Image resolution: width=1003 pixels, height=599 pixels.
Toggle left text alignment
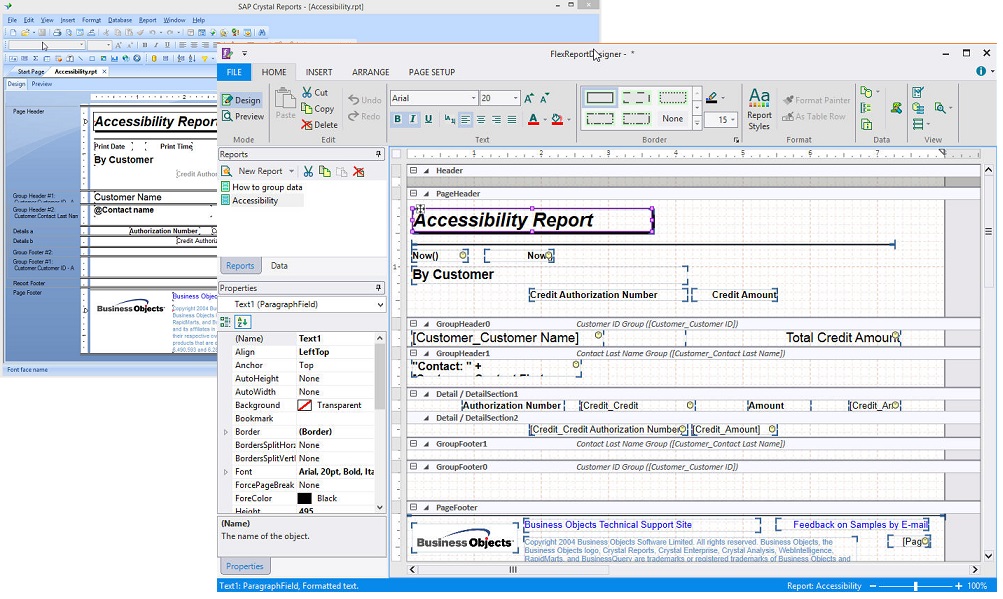(x=465, y=119)
